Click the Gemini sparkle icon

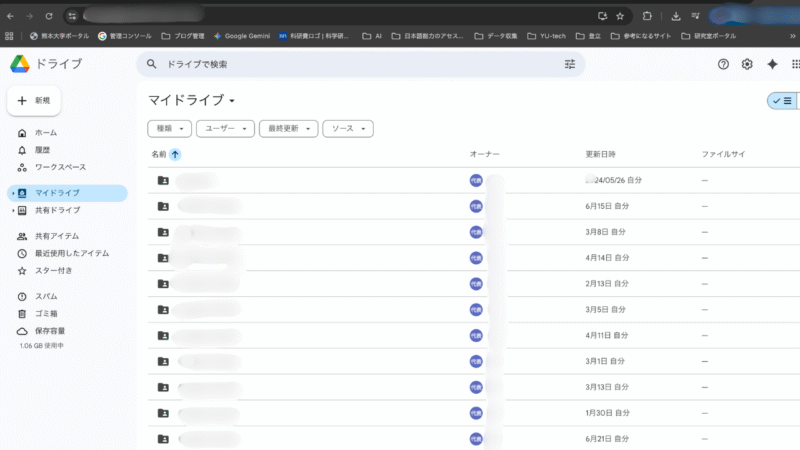tap(772, 64)
